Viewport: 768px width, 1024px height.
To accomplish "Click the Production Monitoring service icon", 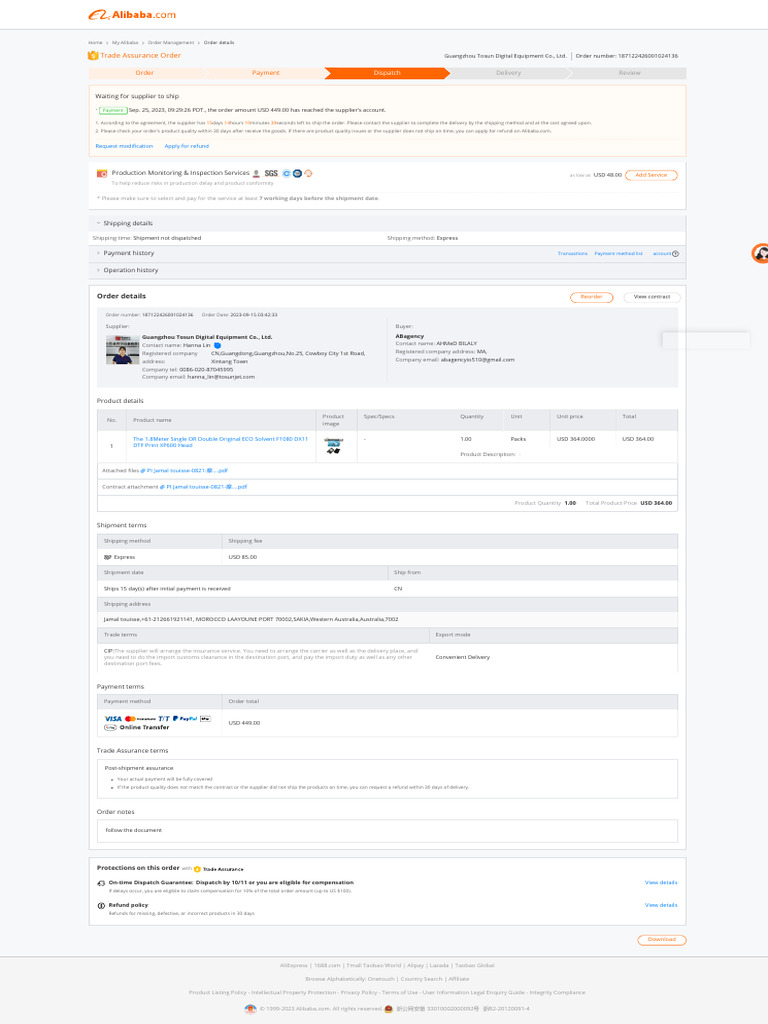I will tap(102, 173).
